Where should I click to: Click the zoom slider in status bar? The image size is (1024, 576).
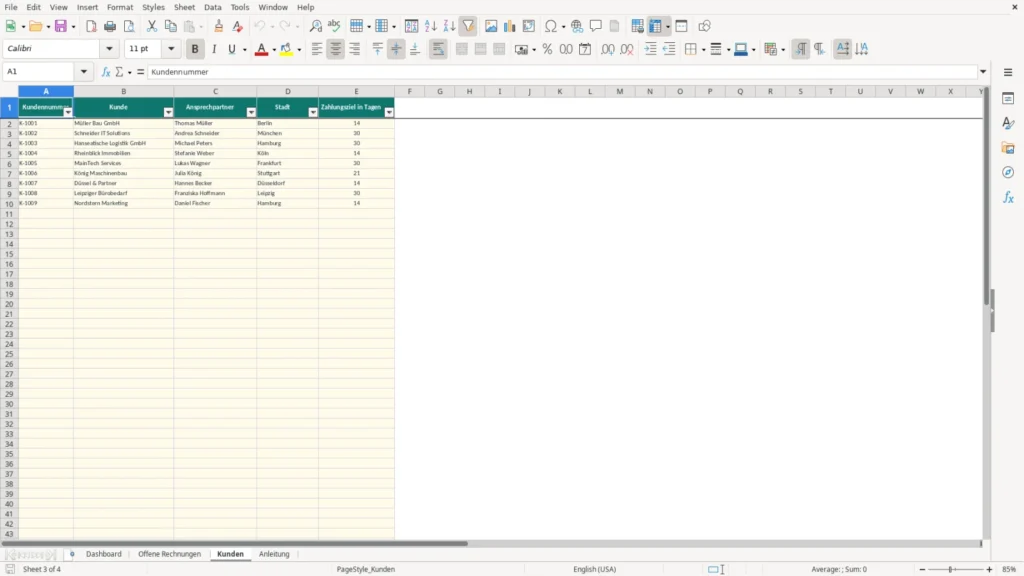955,569
